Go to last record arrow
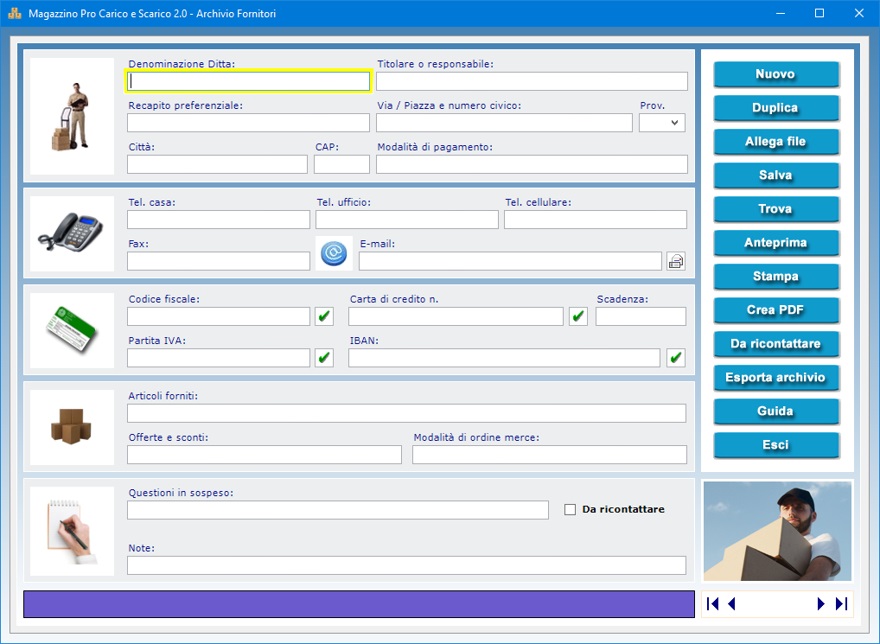The height and width of the screenshot is (644, 880). [x=841, y=604]
